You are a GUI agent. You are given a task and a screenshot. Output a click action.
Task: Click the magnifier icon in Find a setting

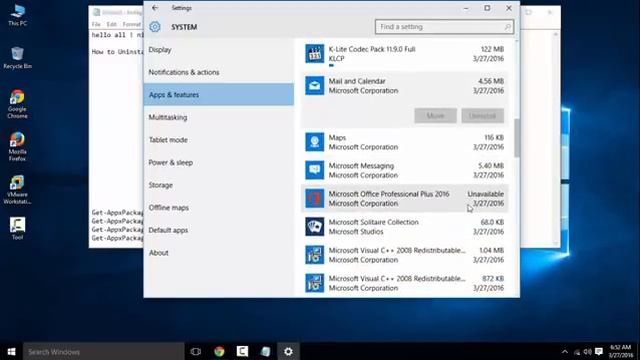(x=507, y=27)
